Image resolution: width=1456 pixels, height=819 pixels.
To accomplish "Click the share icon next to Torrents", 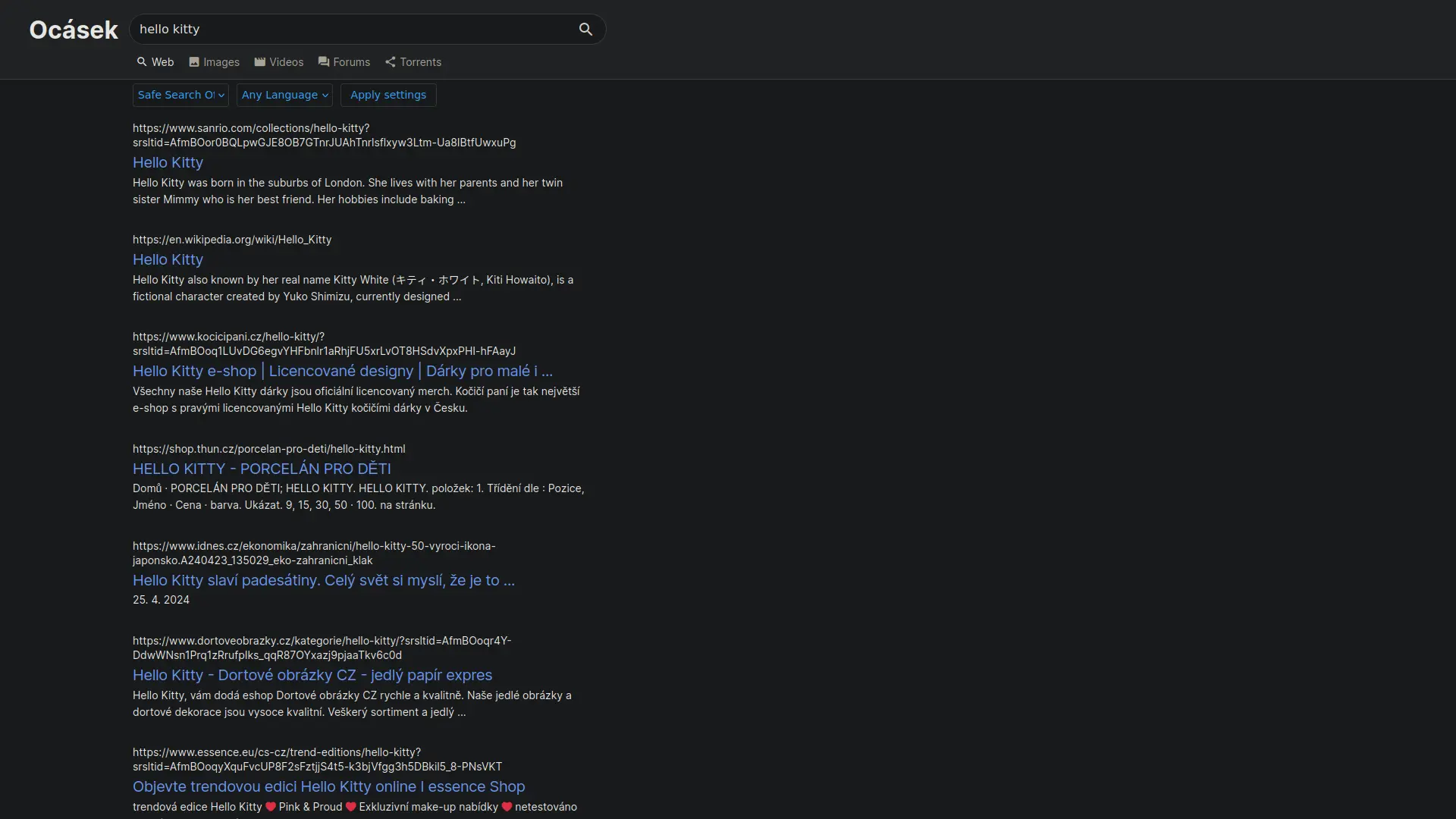I will pyautogui.click(x=390, y=62).
